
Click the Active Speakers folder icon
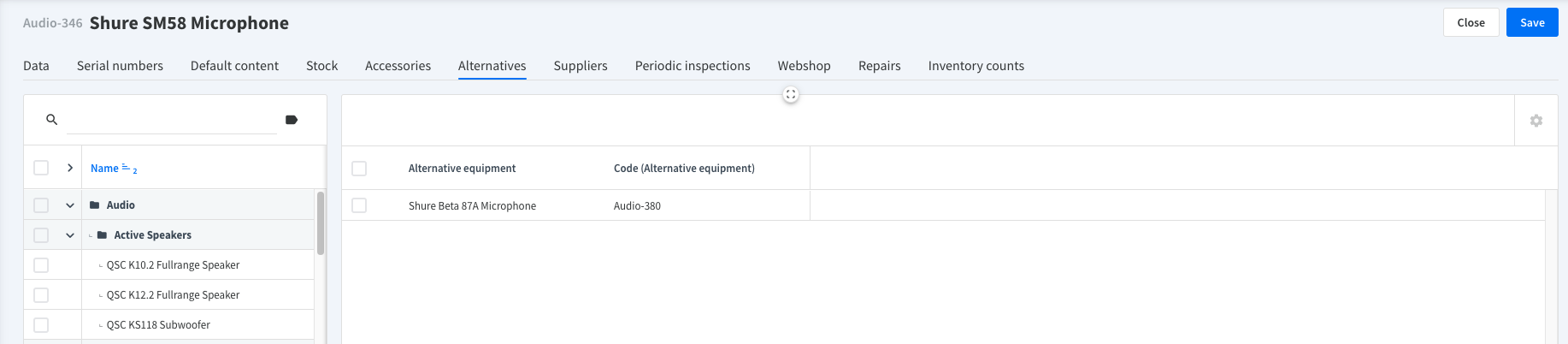pyautogui.click(x=103, y=235)
